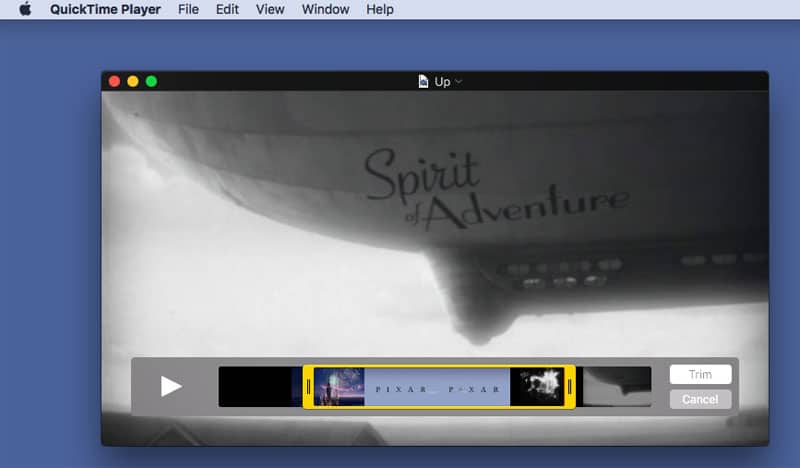Open the View menu

pos(270,9)
